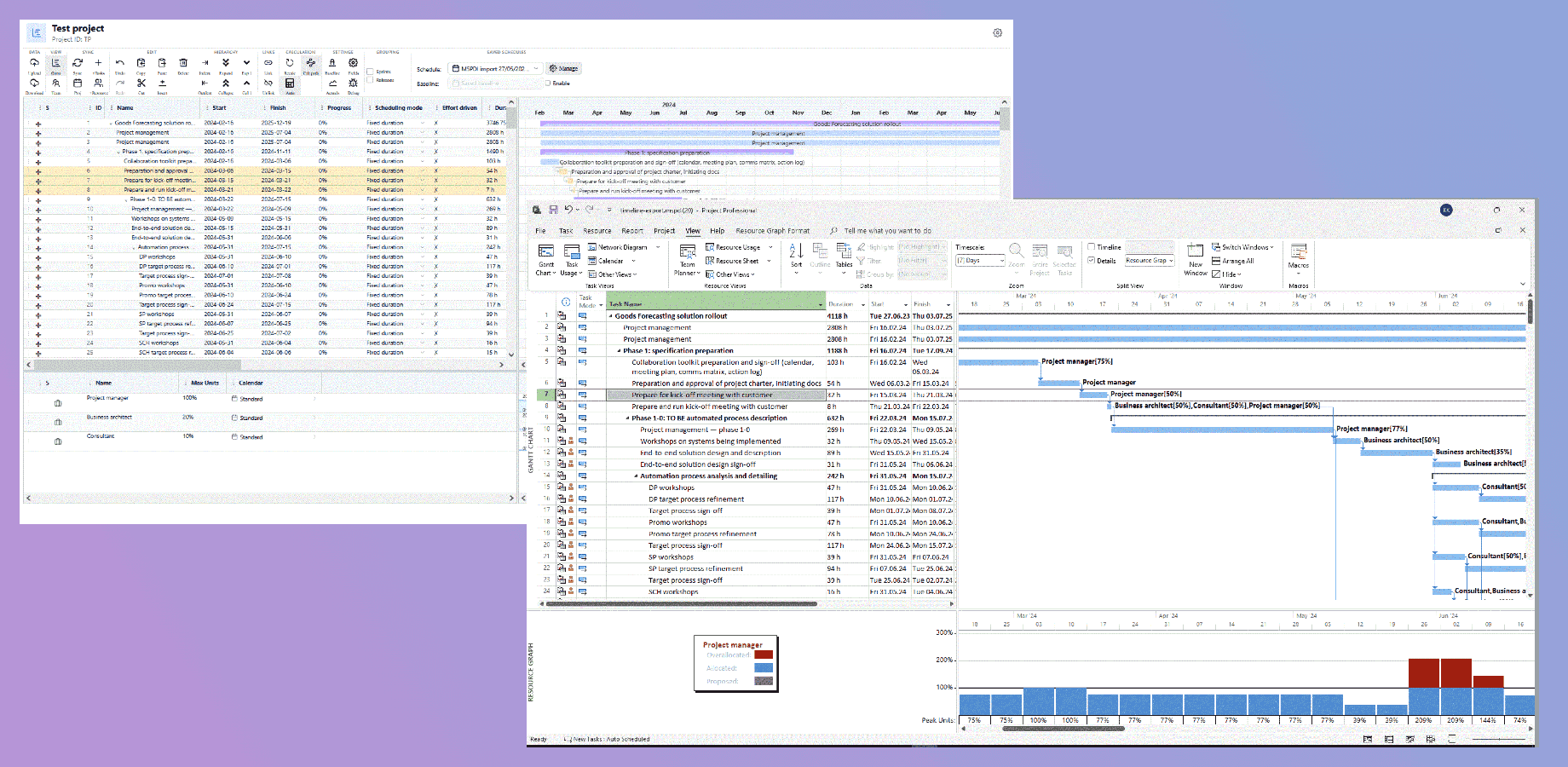Click the Sync icon in Test project toolbar
The width and height of the screenshot is (1568, 767).
(x=77, y=62)
